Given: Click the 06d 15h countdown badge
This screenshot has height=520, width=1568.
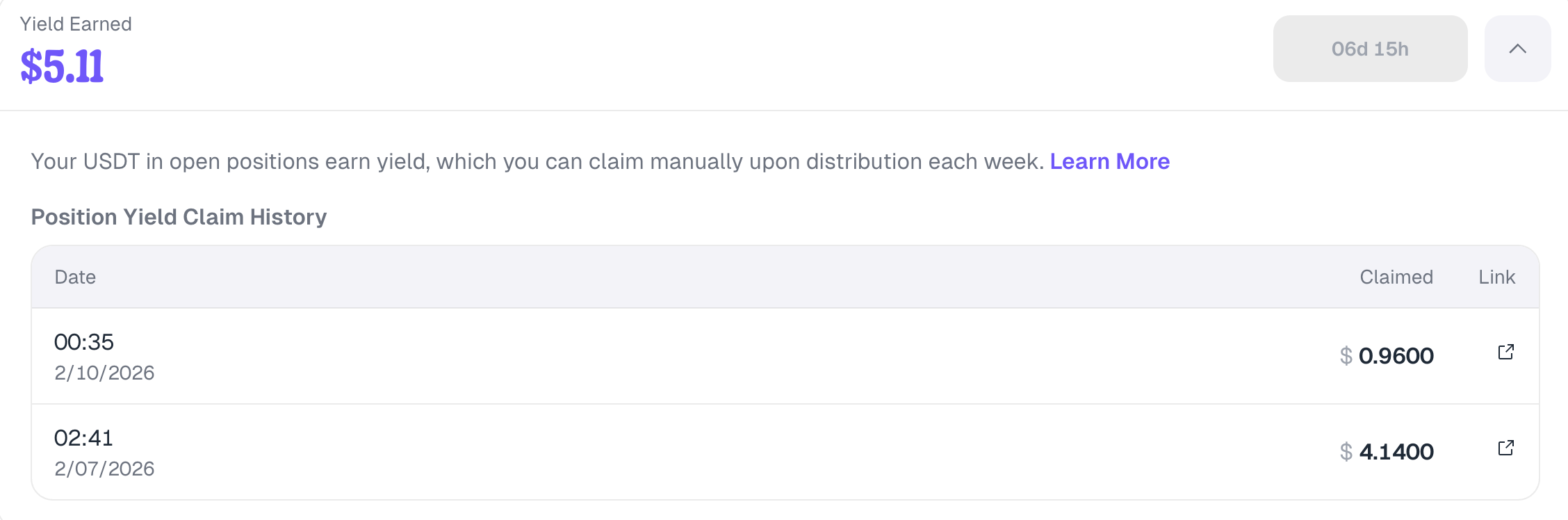Looking at the screenshot, I should (1370, 49).
